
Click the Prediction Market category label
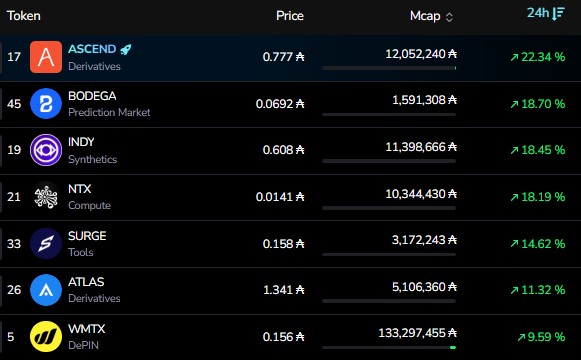[109, 113]
